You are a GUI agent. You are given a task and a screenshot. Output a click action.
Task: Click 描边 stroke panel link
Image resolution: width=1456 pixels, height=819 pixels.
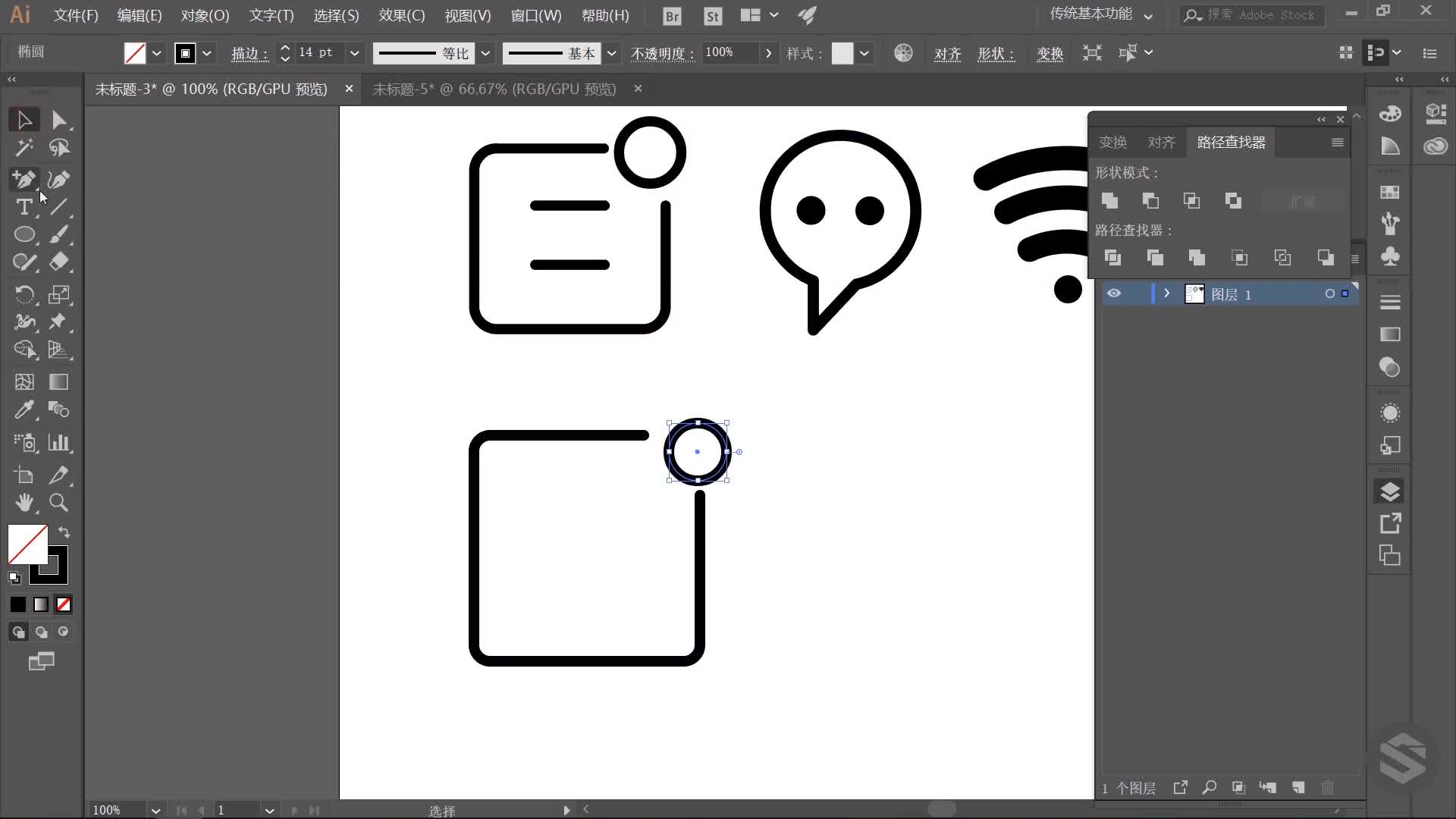coord(249,54)
